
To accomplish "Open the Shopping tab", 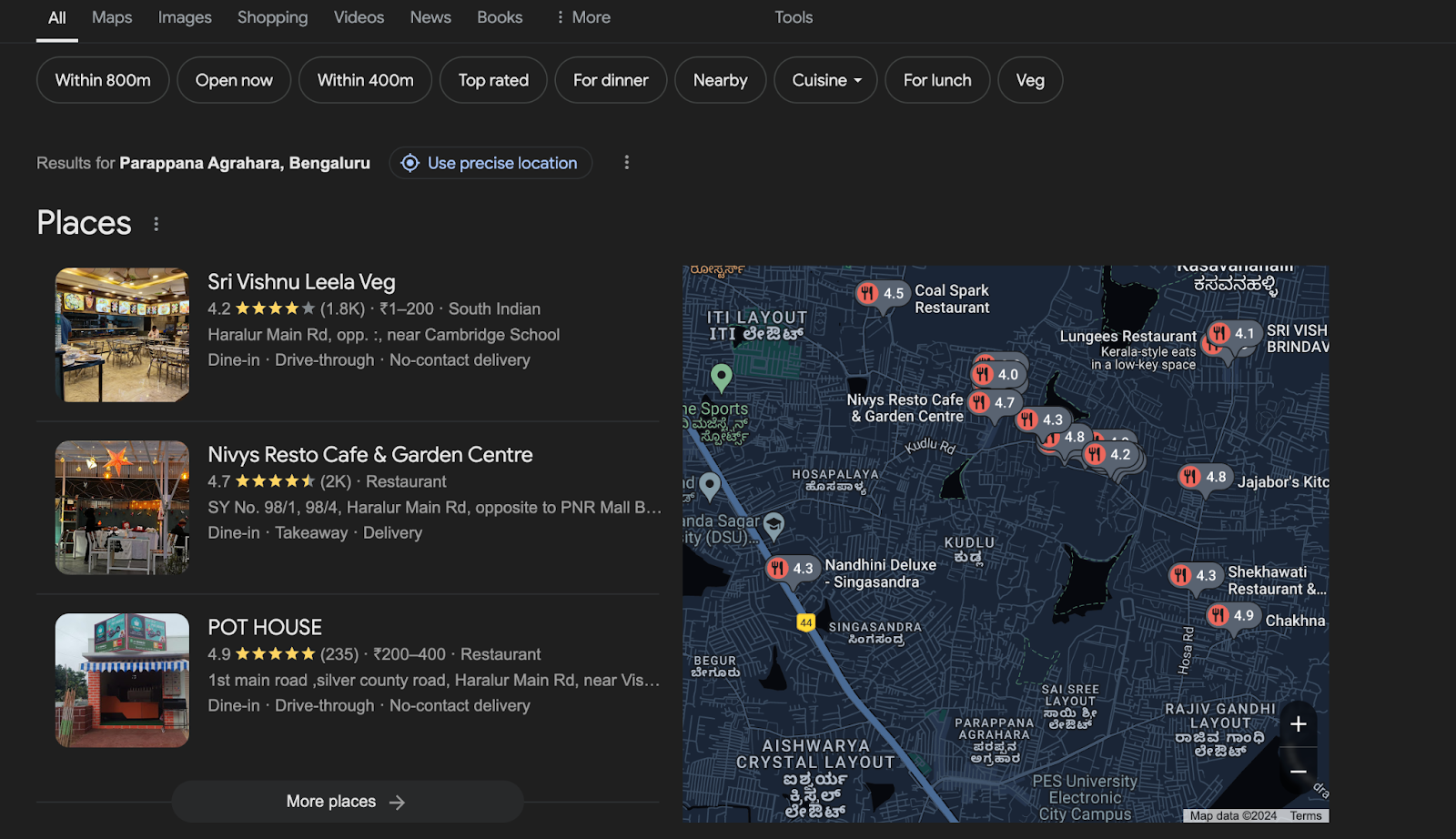I will (x=272, y=17).
